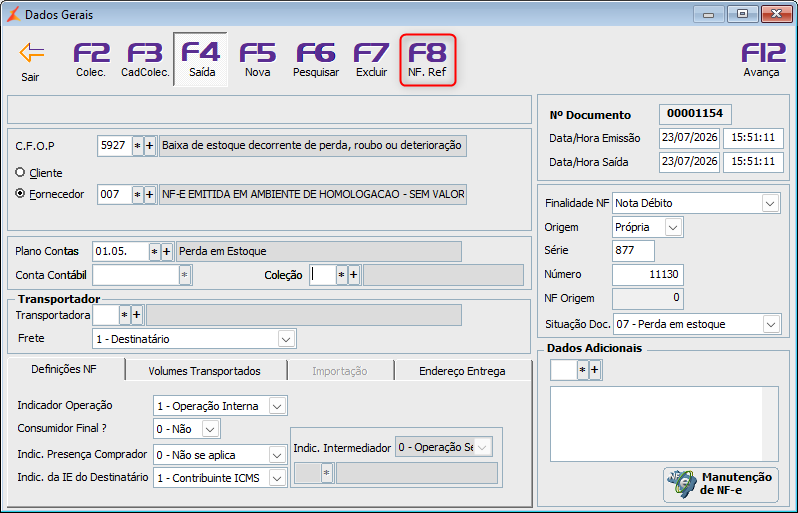
Task: Click the Sair back arrow icon
Action: point(32,52)
